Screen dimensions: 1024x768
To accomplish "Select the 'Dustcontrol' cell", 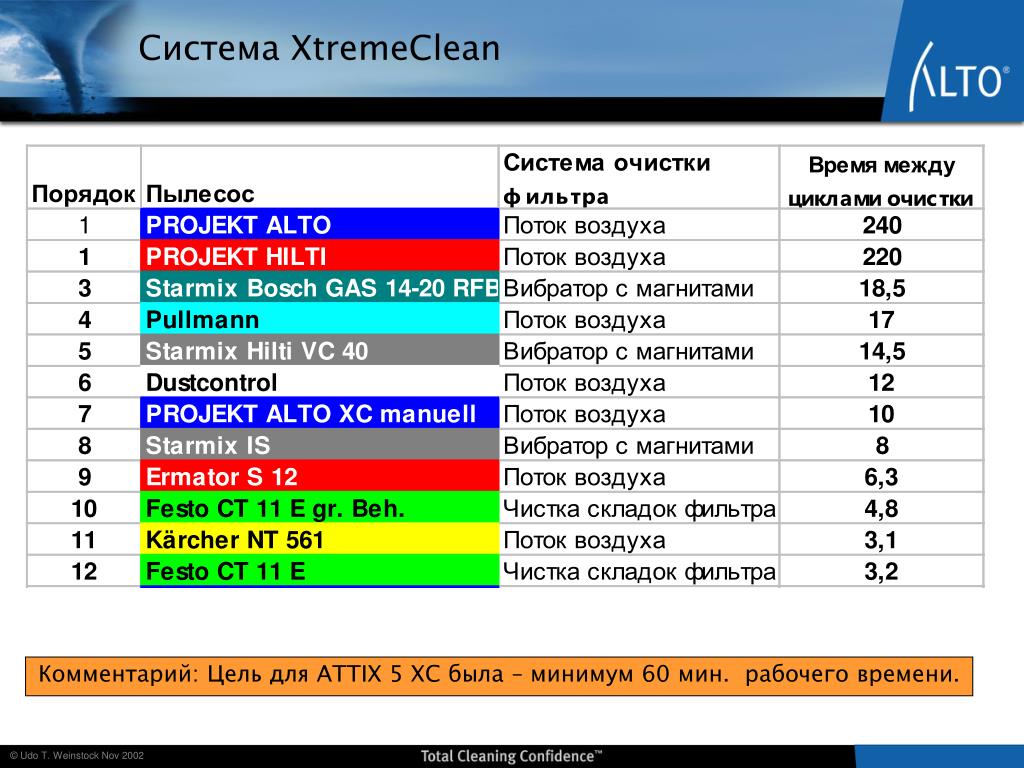I will 320,382.
